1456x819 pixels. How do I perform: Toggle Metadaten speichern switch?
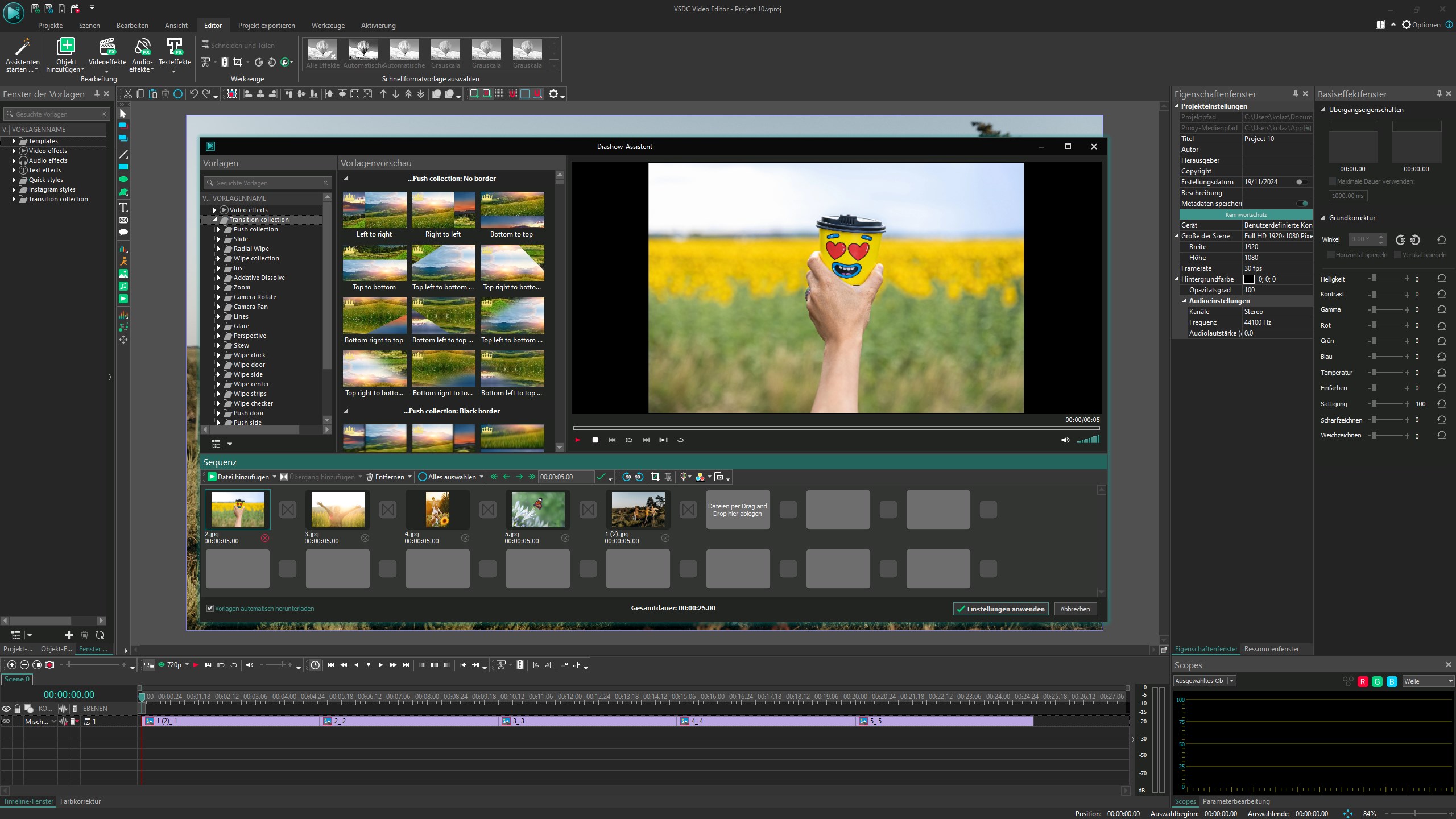click(x=1302, y=204)
